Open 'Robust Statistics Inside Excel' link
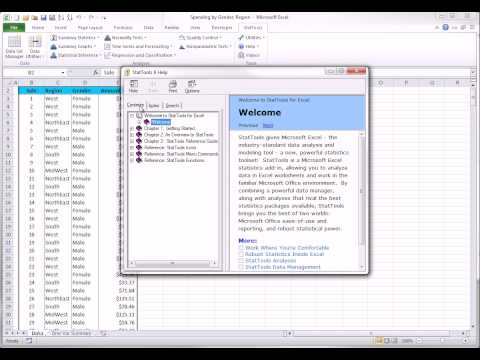Screen dimensions: 480x360 coord(284,254)
